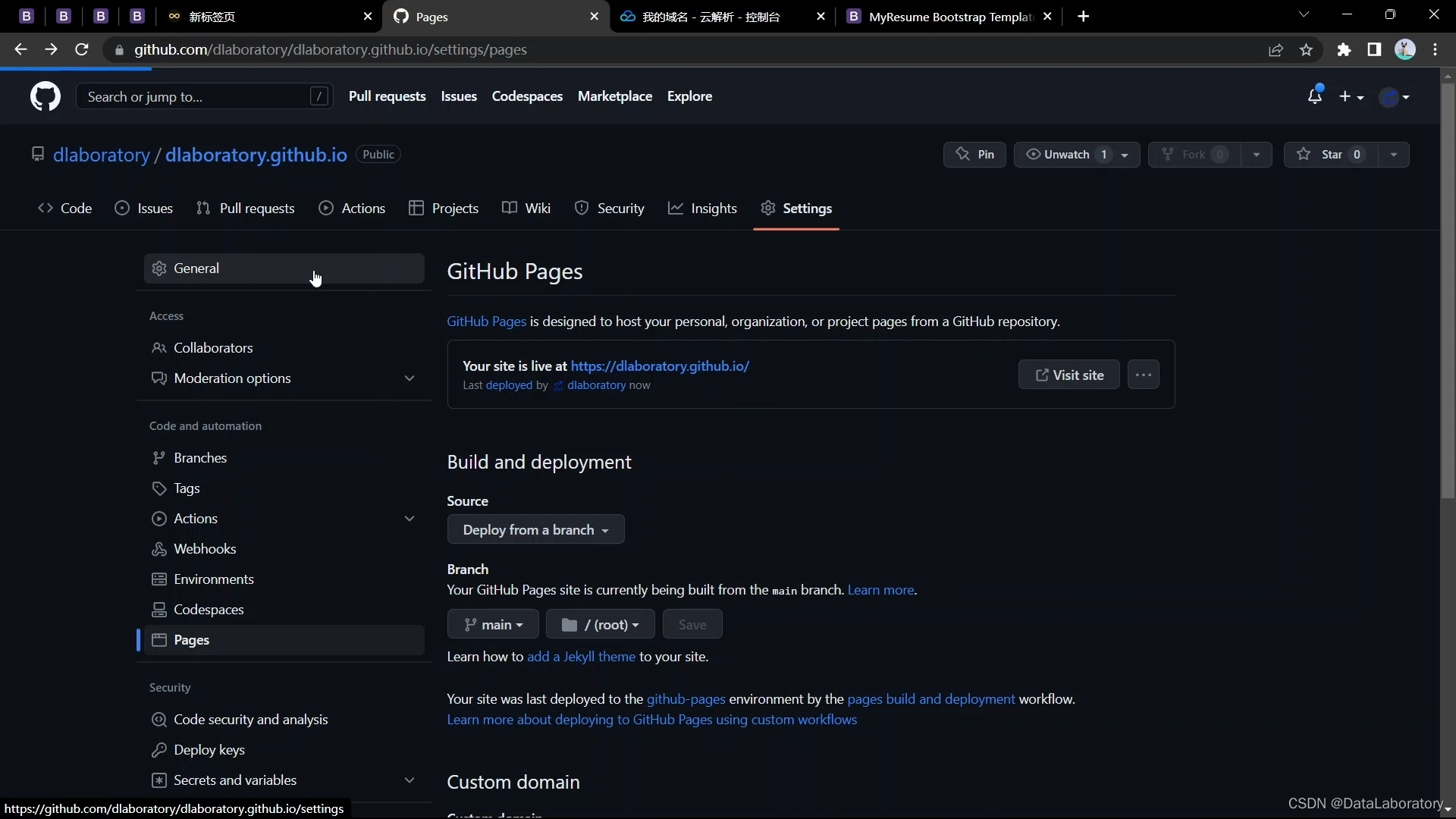Click the Chrome extensions puzzle icon
Image resolution: width=1456 pixels, height=819 pixels.
pyautogui.click(x=1344, y=50)
